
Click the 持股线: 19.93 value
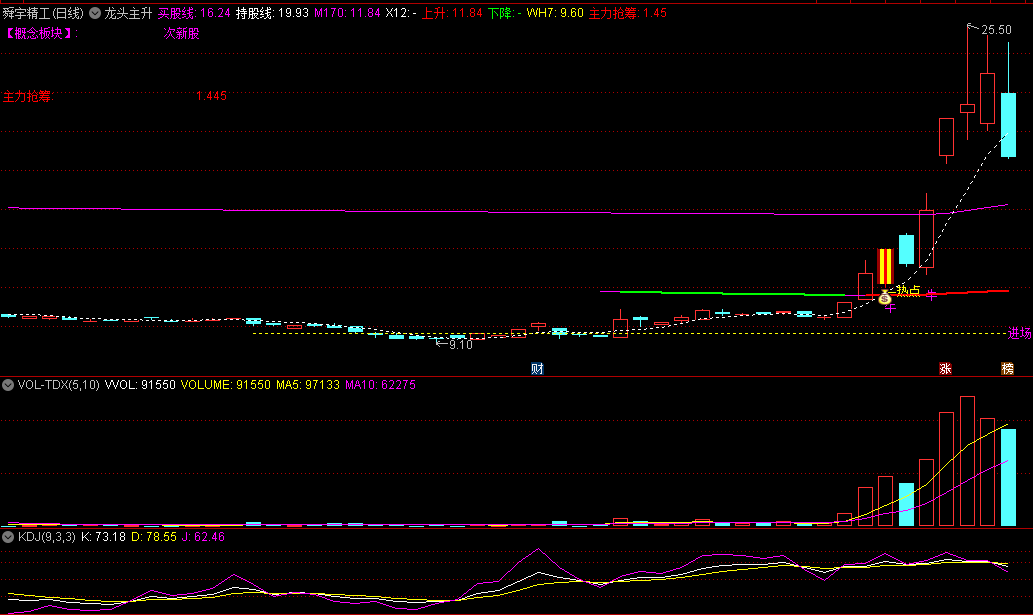coord(272,13)
